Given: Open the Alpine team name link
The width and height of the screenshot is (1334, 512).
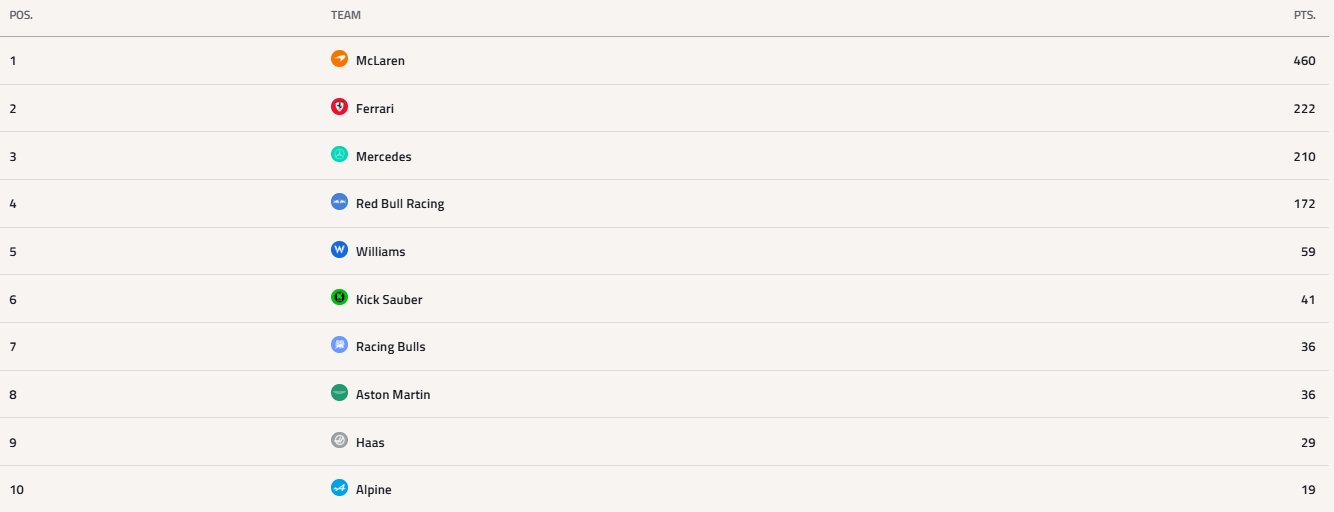Looking at the screenshot, I should point(374,490).
